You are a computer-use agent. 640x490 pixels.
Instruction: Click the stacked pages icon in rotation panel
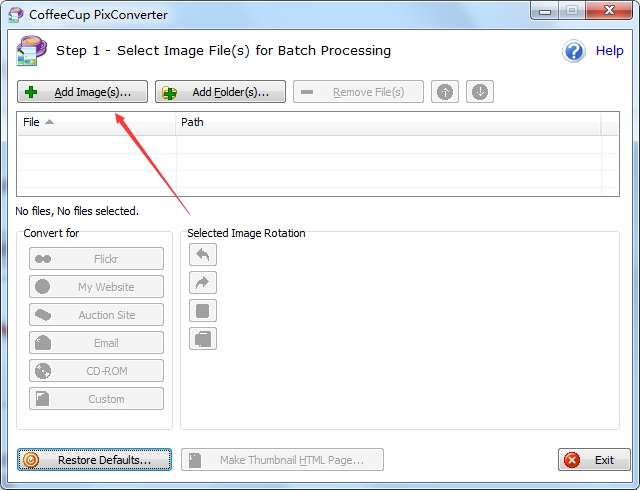pyautogui.click(x=203, y=339)
